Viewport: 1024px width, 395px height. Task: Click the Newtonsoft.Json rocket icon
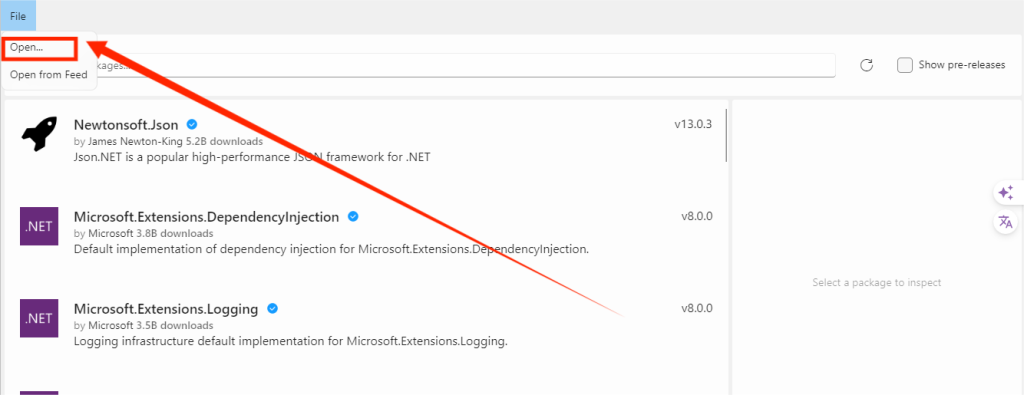click(x=39, y=134)
